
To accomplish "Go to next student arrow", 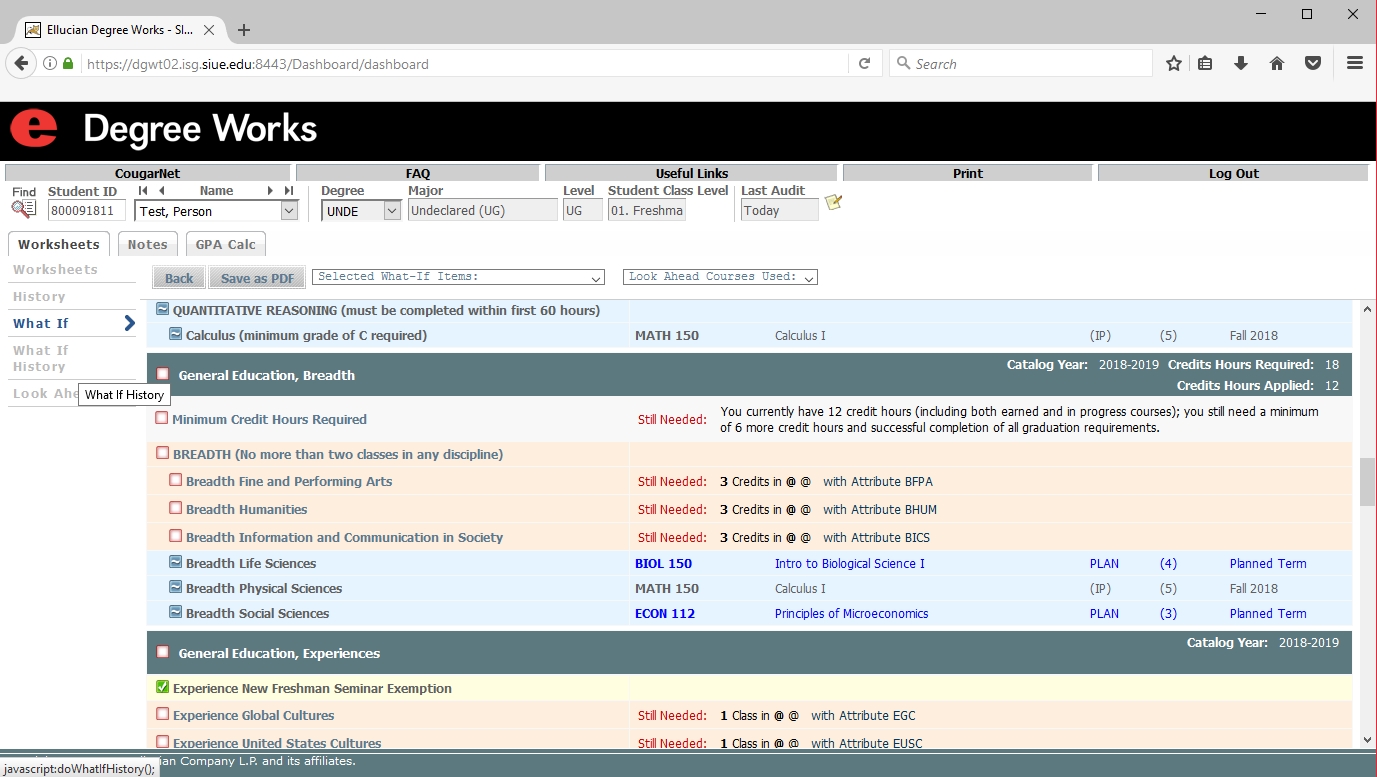I will point(270,191).
